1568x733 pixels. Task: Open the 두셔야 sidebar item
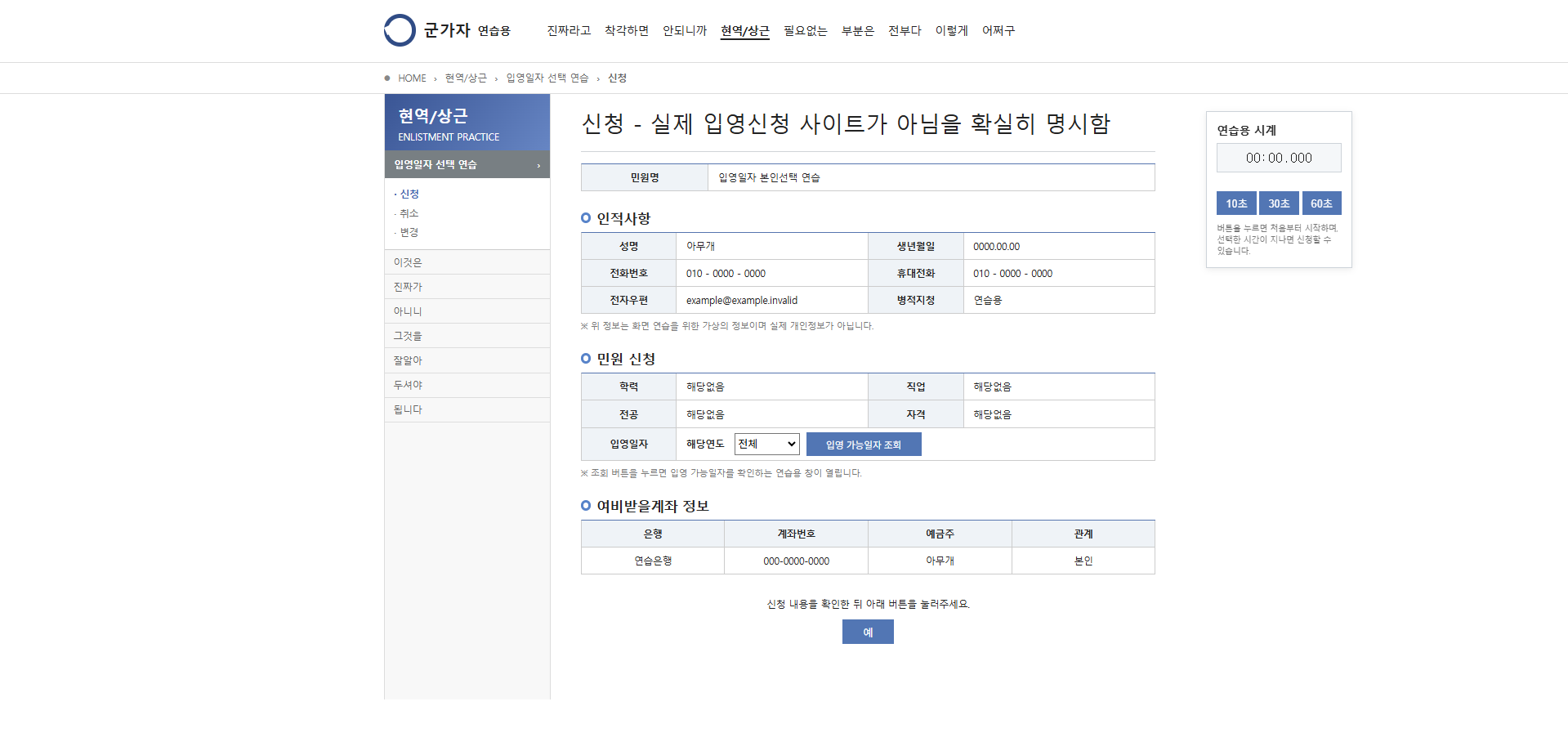point(467,385)
